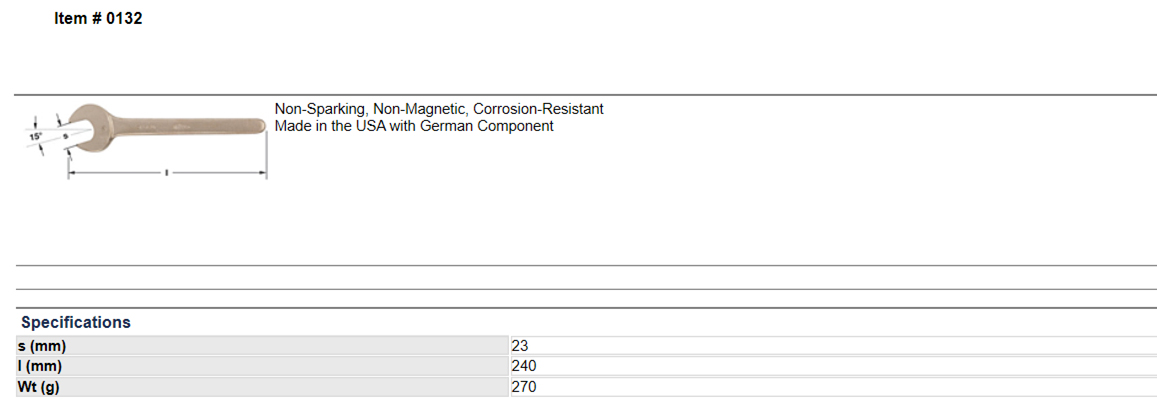Click the wrench handle middle with engraving
The image size is (1157, 416).
pos(170,127)
